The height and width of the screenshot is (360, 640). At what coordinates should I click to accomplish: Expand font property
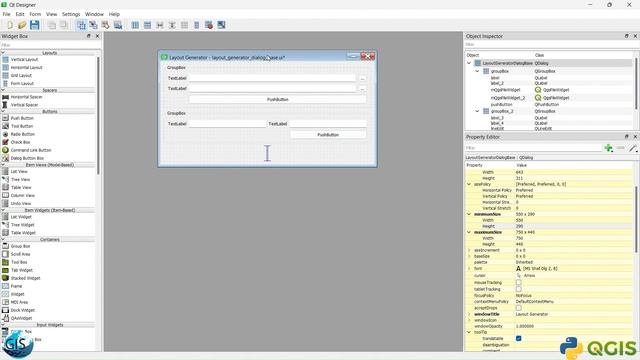pos(469,269)
